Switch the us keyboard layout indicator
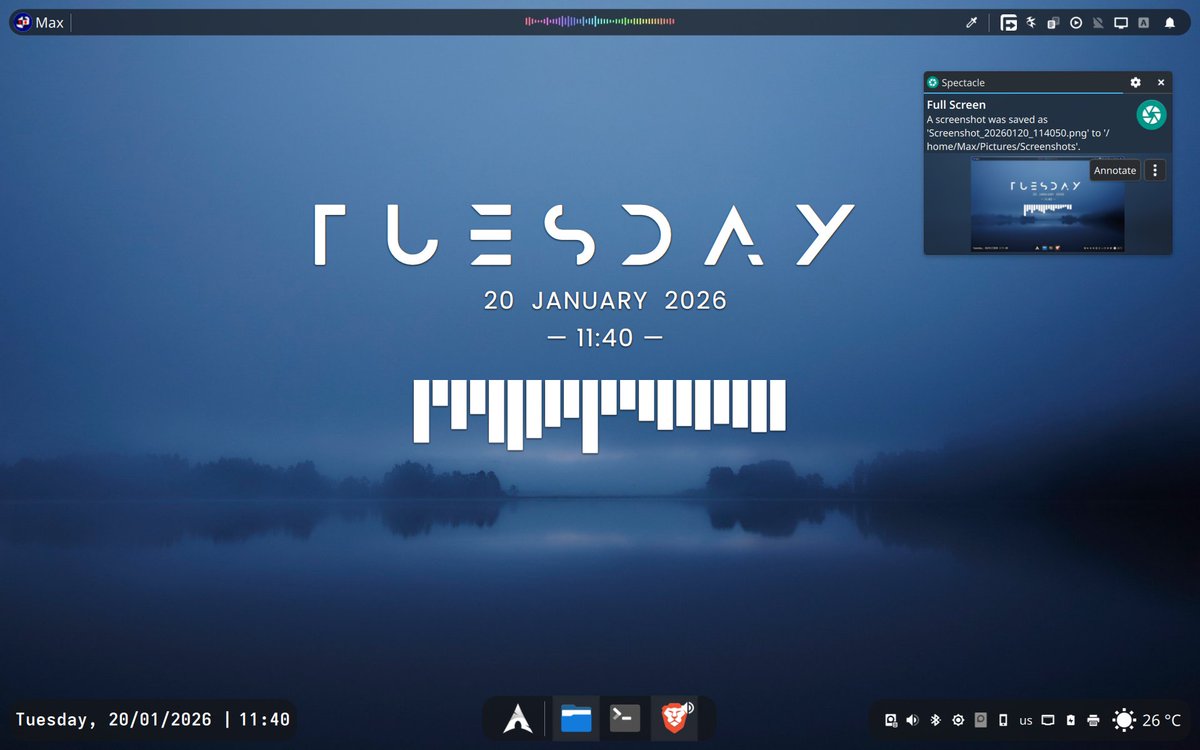 (1026, 720)
